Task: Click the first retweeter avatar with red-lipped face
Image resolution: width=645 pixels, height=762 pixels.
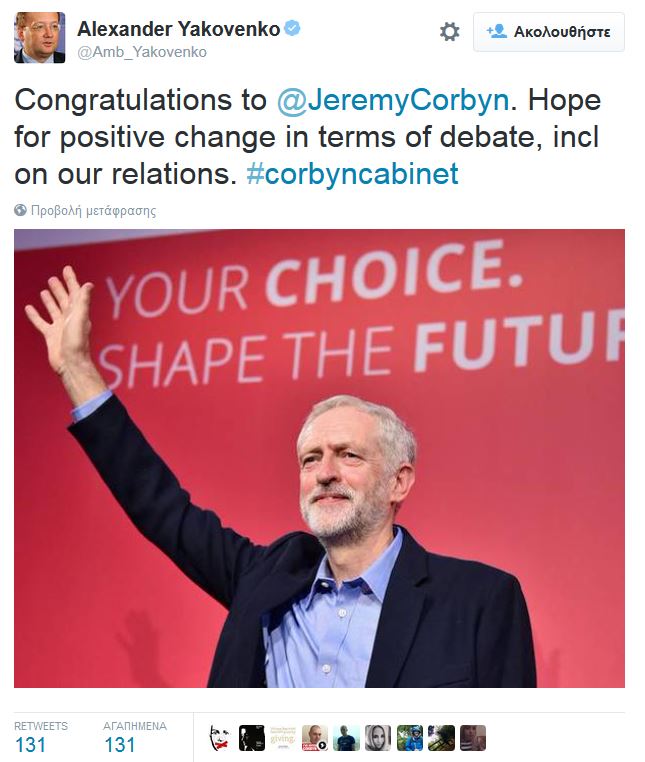Action: (221, 738)
